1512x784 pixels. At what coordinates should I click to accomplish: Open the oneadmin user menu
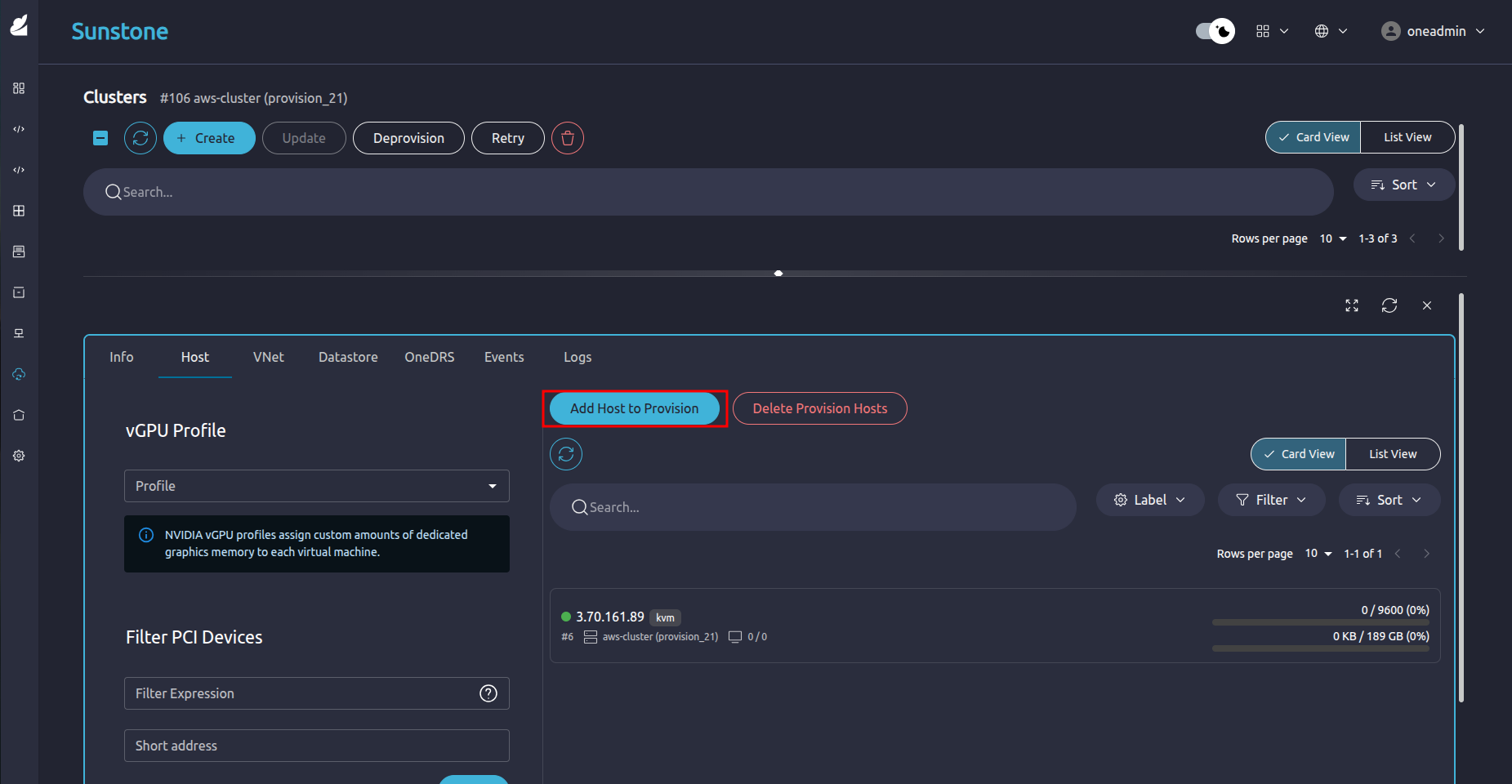[1434, 31]
